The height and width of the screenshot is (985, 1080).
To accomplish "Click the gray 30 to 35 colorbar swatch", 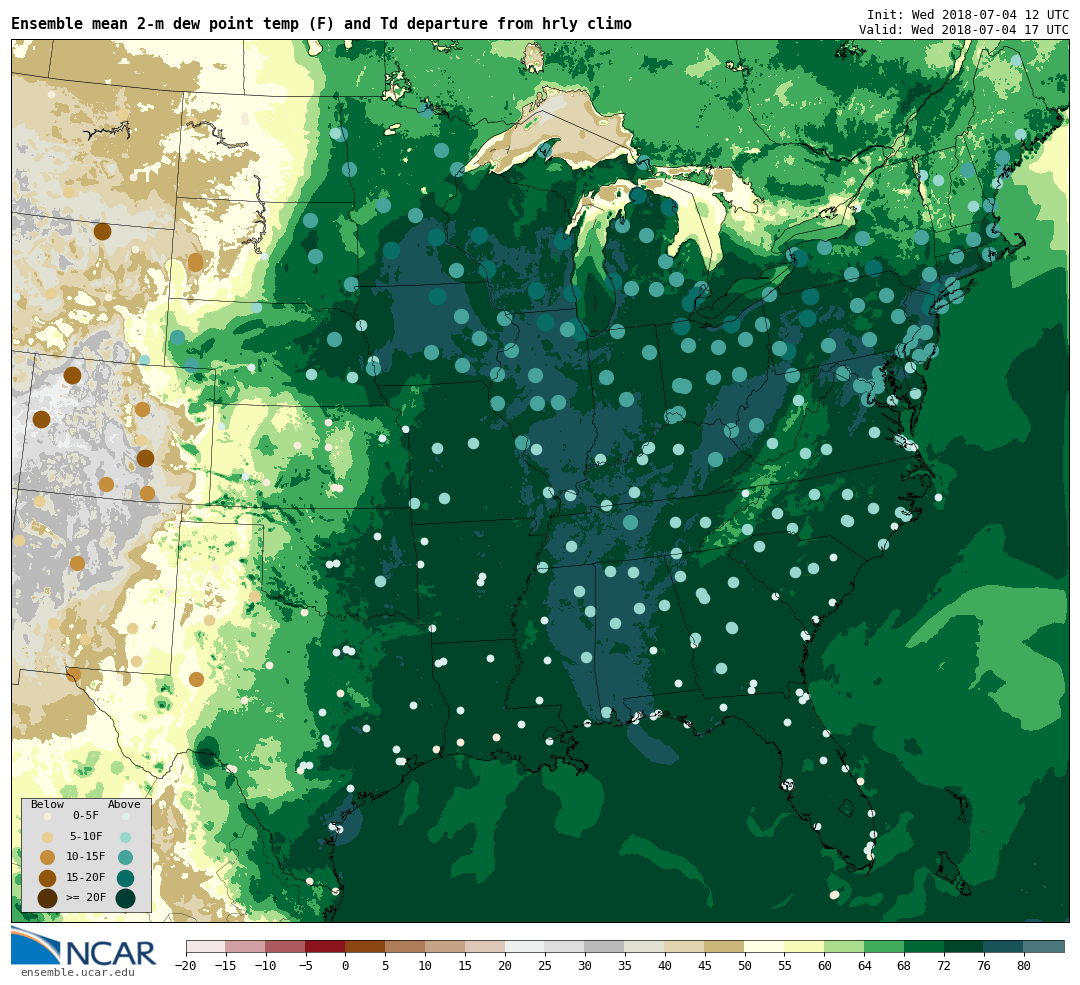I will coord(604,946).
